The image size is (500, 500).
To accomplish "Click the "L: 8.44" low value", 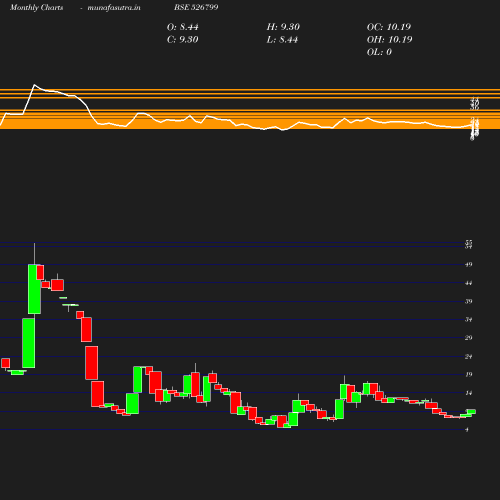I will pyautogui.click(x=282, y=40).
